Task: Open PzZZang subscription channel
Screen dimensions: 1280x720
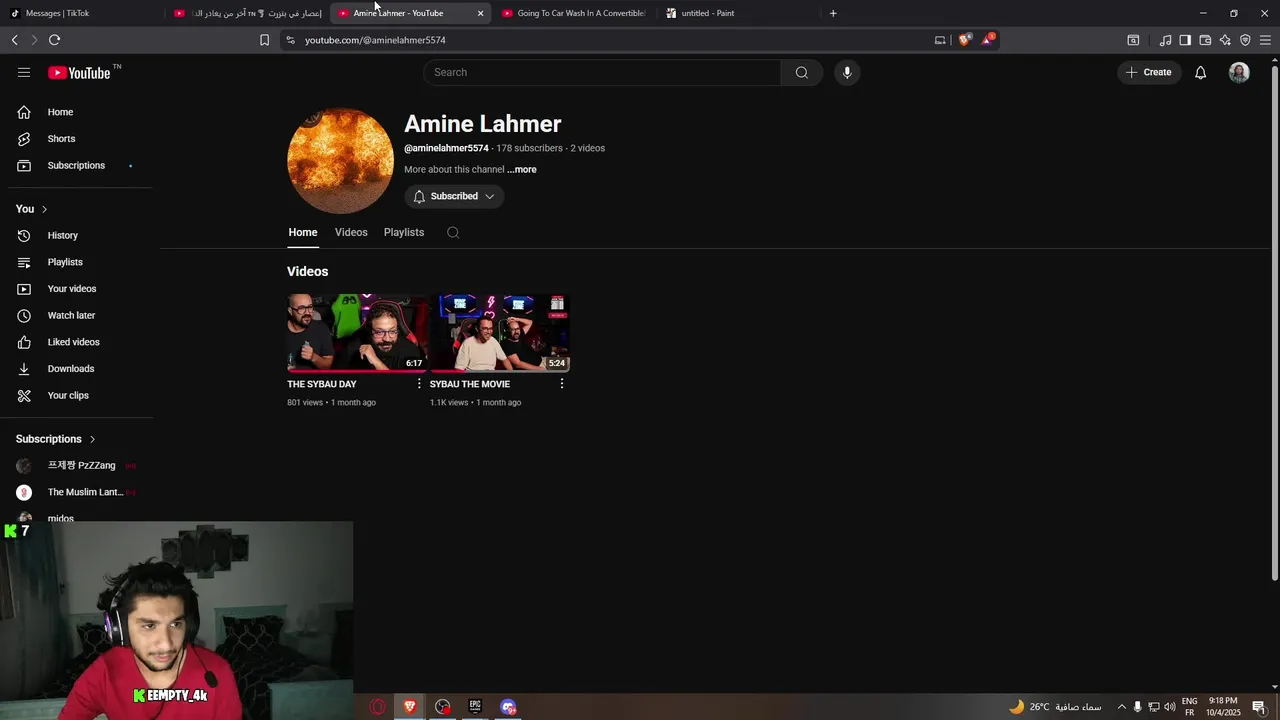Action: pyautogui.click(x=80, y=465)
